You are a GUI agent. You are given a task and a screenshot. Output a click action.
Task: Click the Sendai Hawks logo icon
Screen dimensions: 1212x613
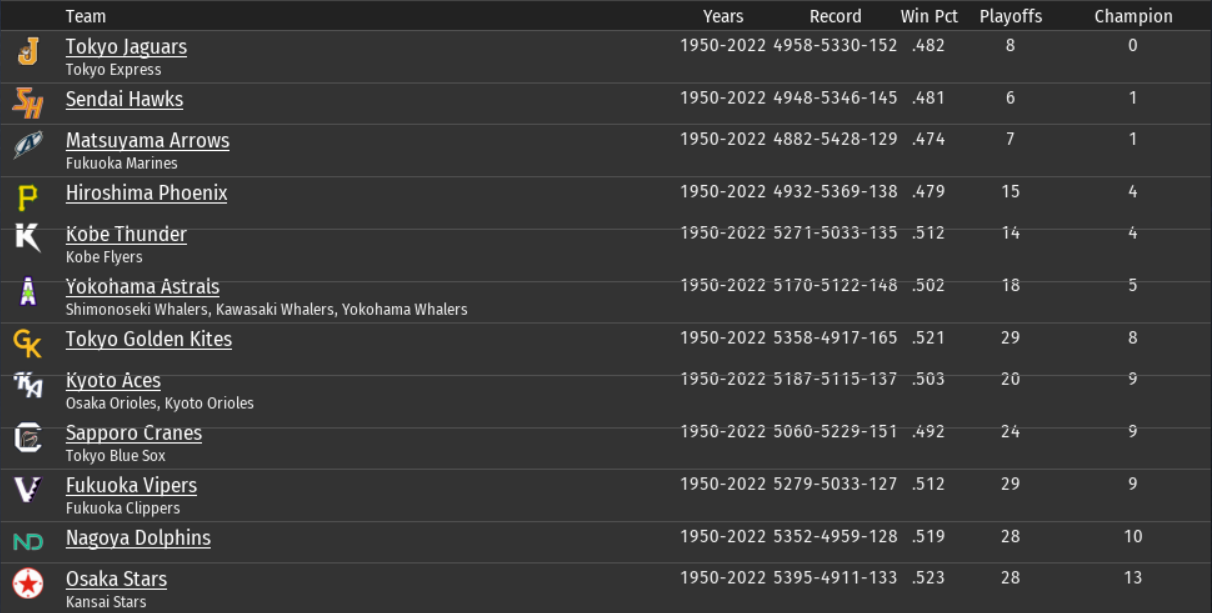[28, 103]
